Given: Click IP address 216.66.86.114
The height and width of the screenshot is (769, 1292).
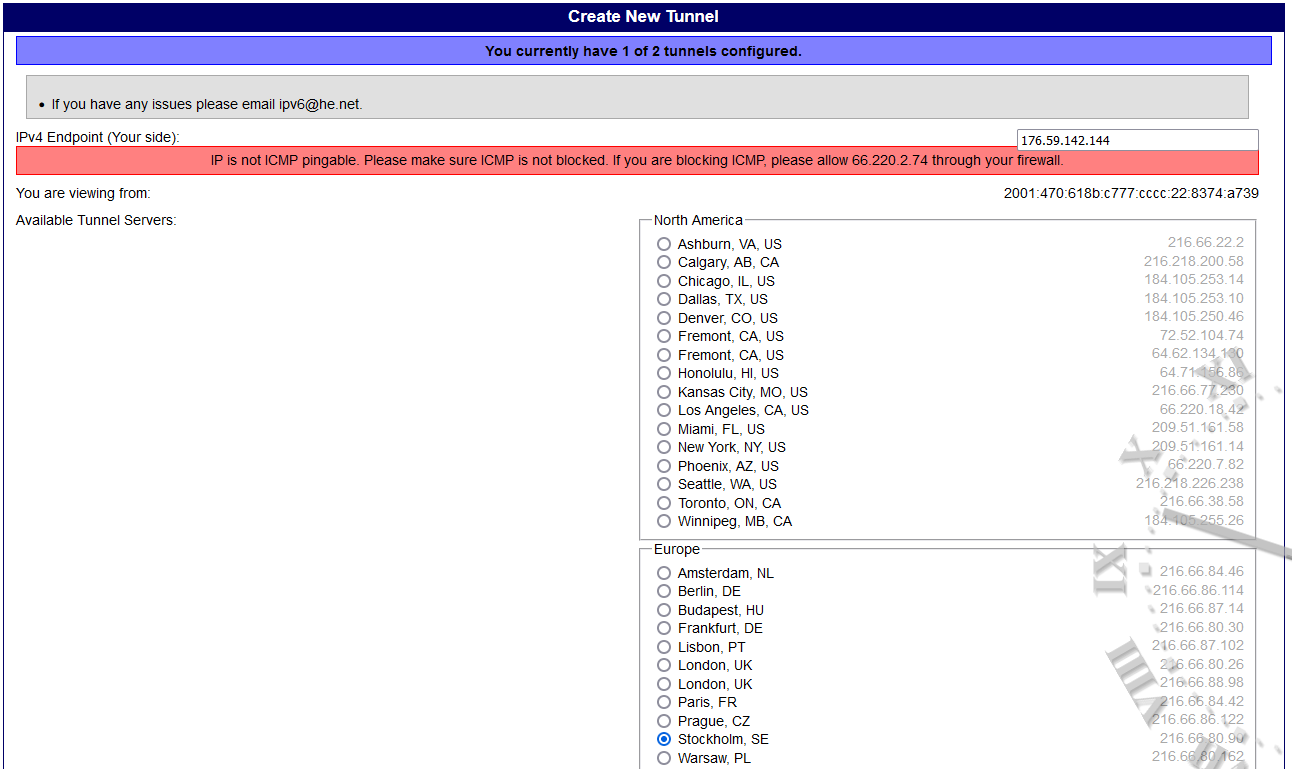Looking at the screenshot, I should [1198, 590].
